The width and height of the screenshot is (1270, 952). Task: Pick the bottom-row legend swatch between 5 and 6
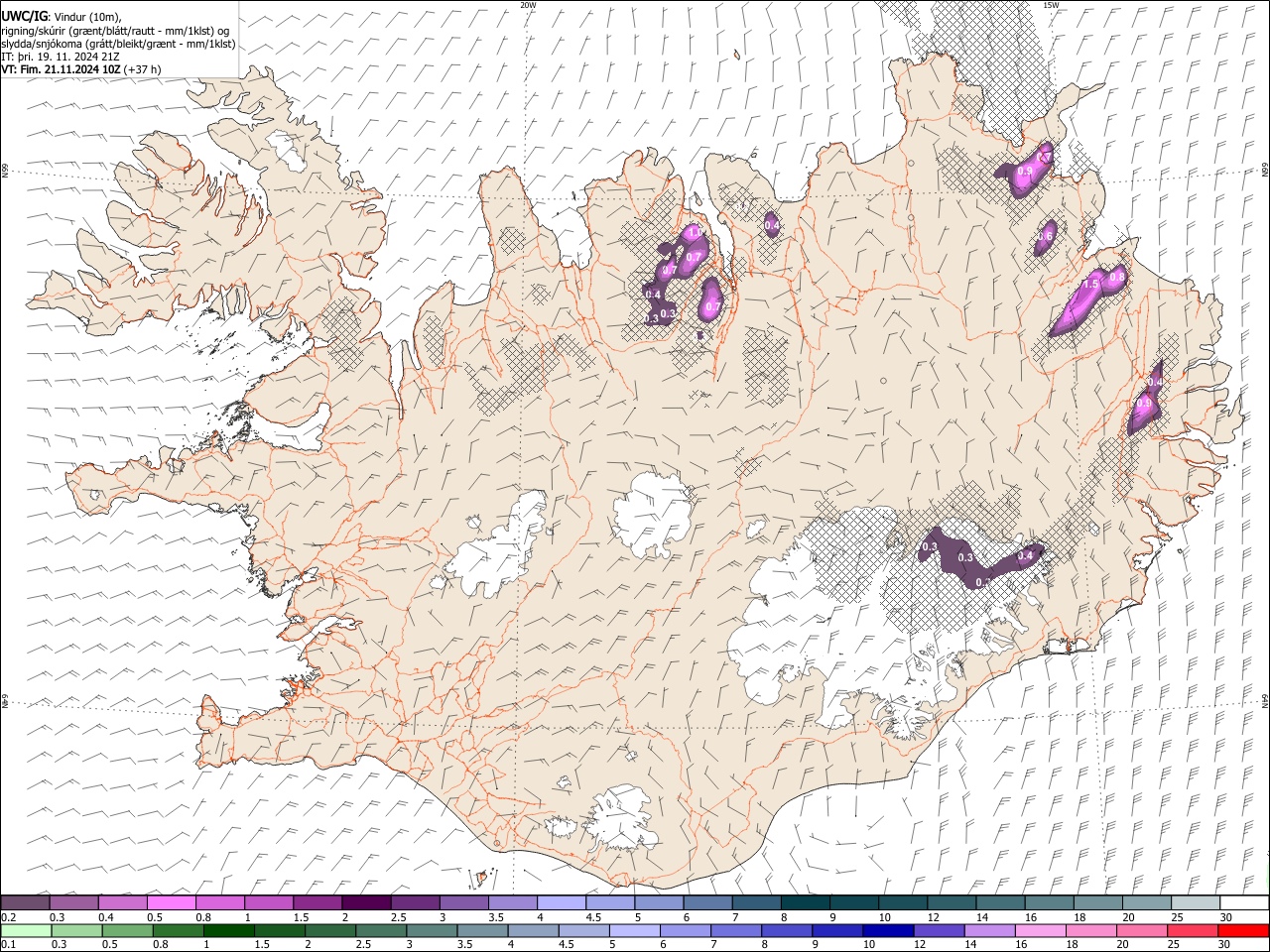coord(635,930)
